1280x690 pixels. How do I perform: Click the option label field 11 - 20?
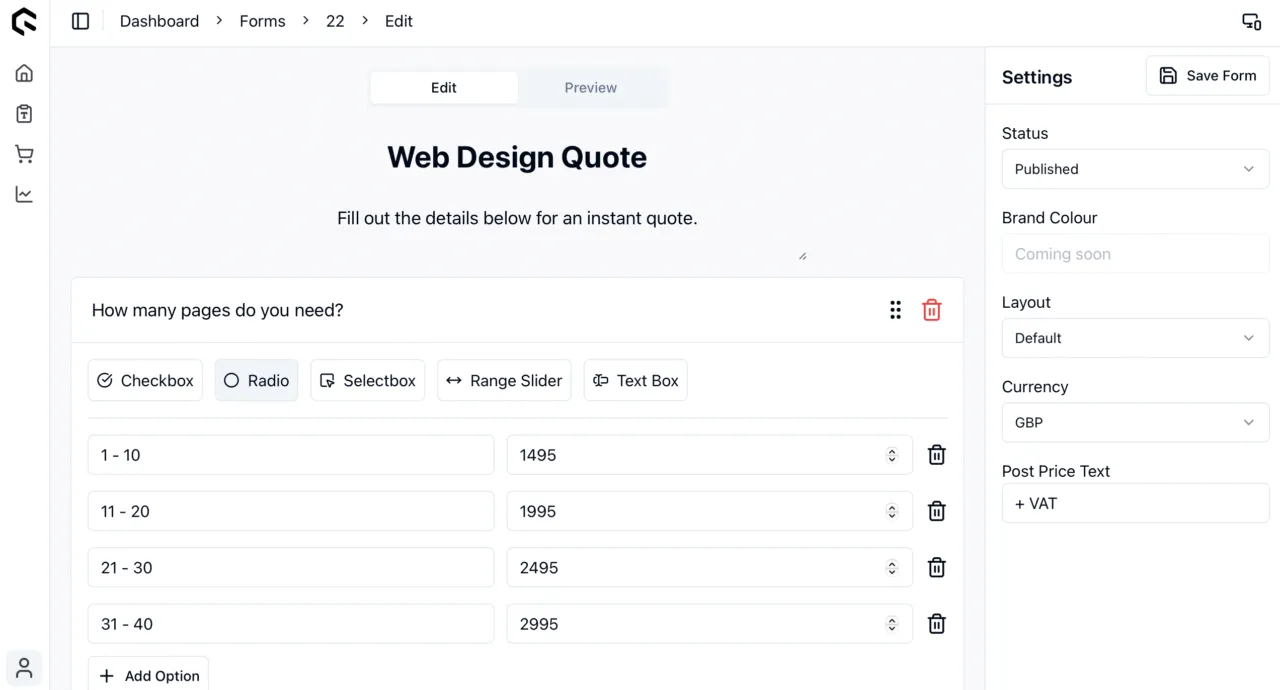point(291,511)
